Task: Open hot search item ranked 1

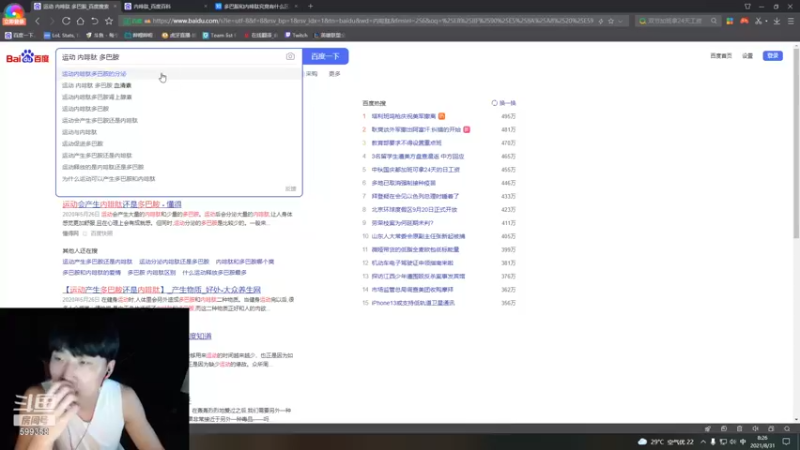Action: (x=404, y=116)
